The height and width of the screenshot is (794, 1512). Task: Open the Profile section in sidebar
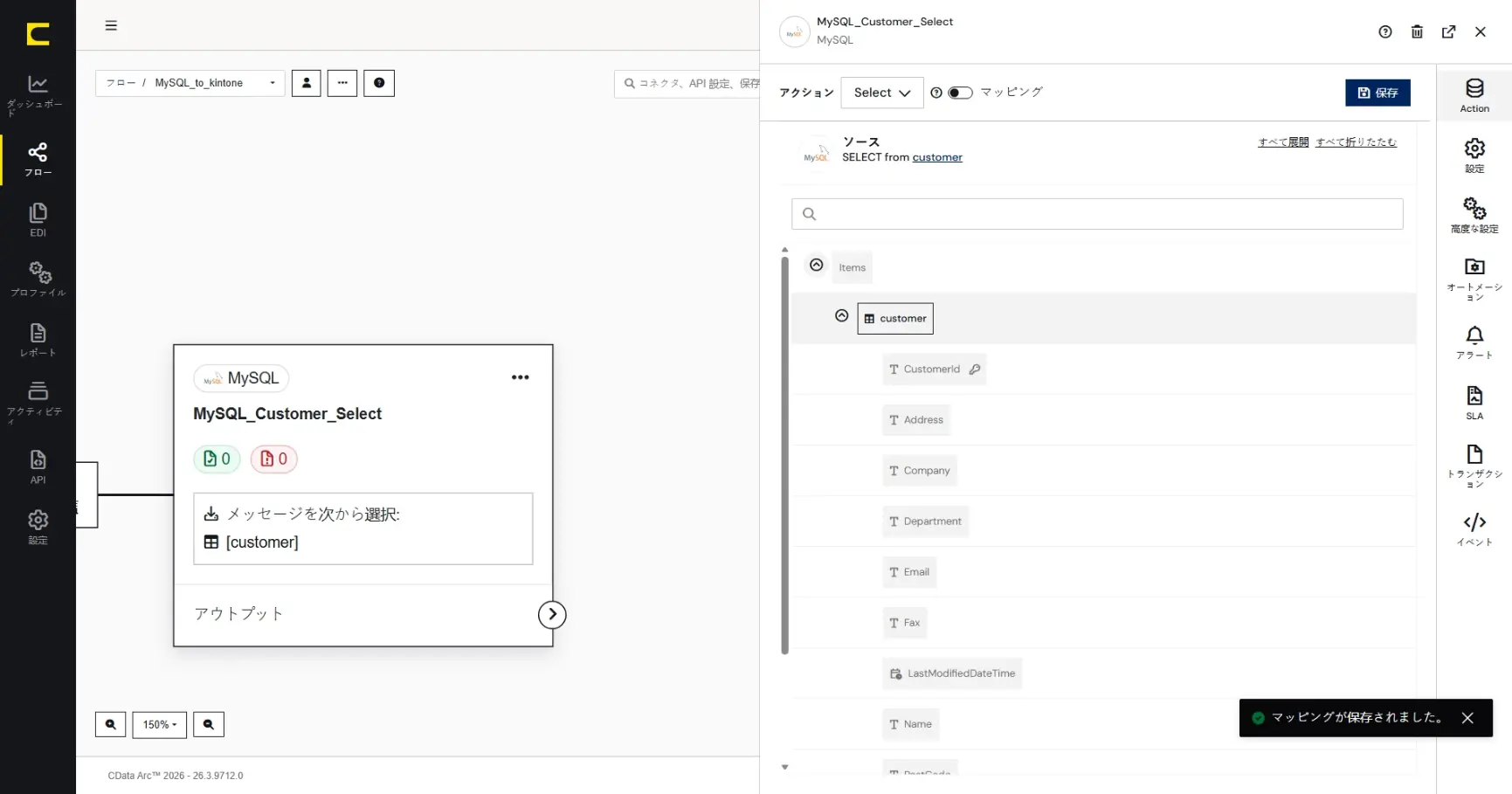click(x=38, y=280)
